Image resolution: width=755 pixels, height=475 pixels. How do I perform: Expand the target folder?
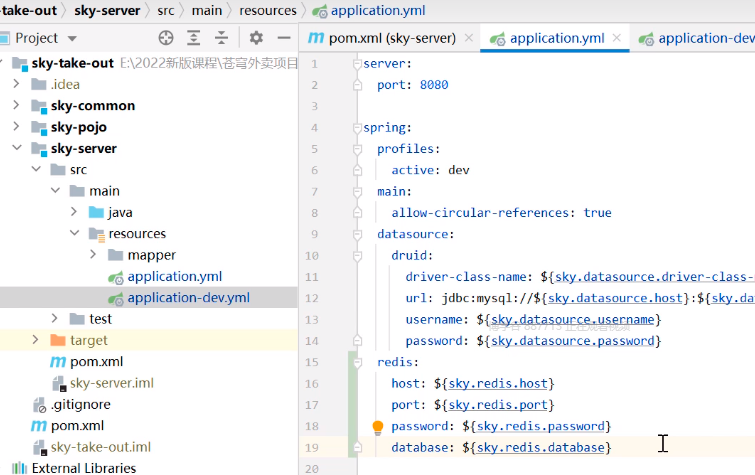pos(35,340)
